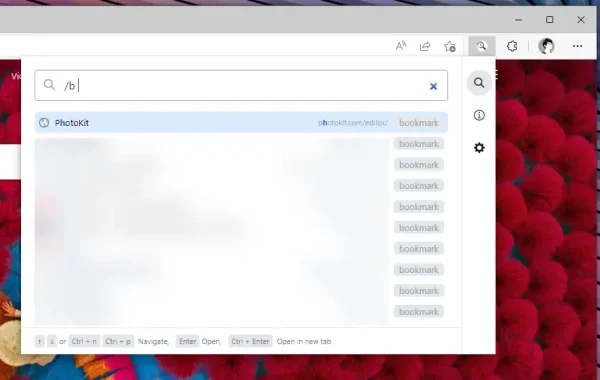Click inside the /b search input field
Image resolution: width=600 pixels, height=380 pixels.
tap(241, 86)
